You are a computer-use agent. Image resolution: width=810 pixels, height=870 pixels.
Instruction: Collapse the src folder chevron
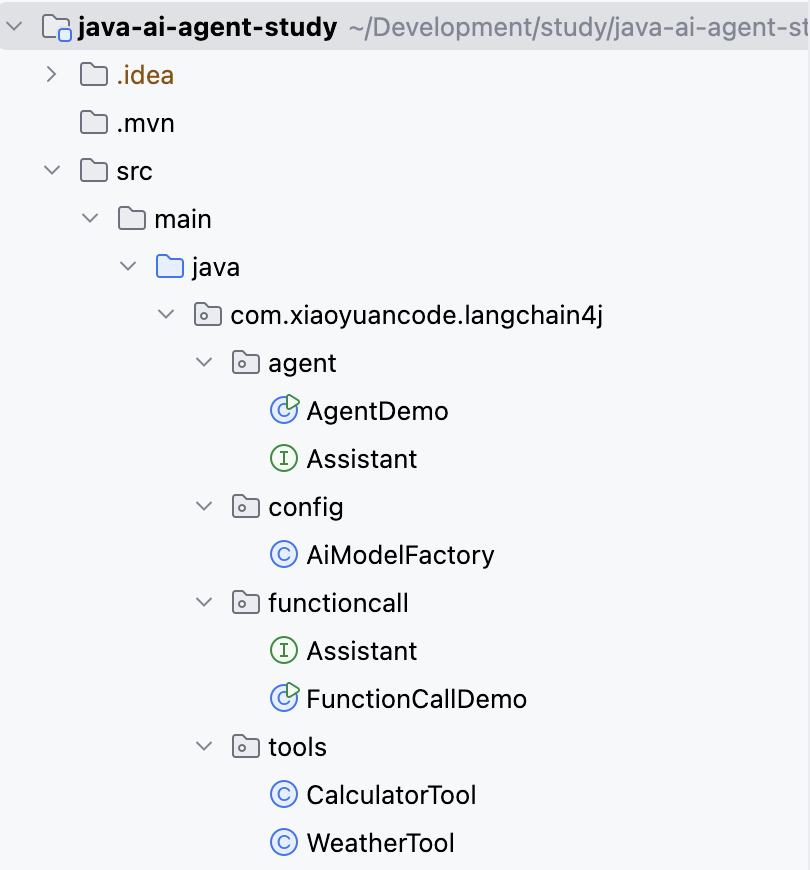pyautogui.click(x=52, y=170)
